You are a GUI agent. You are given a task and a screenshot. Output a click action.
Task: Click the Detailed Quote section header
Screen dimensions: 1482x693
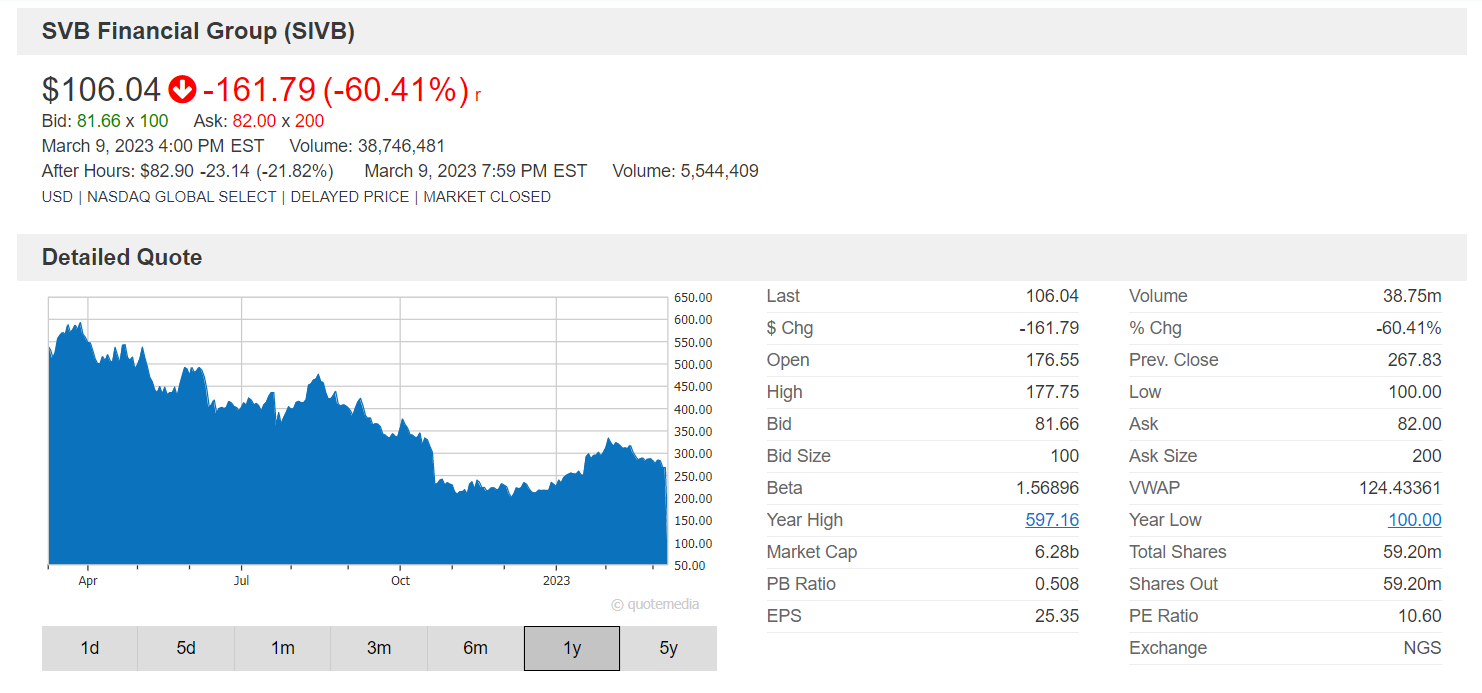point(122,257)
